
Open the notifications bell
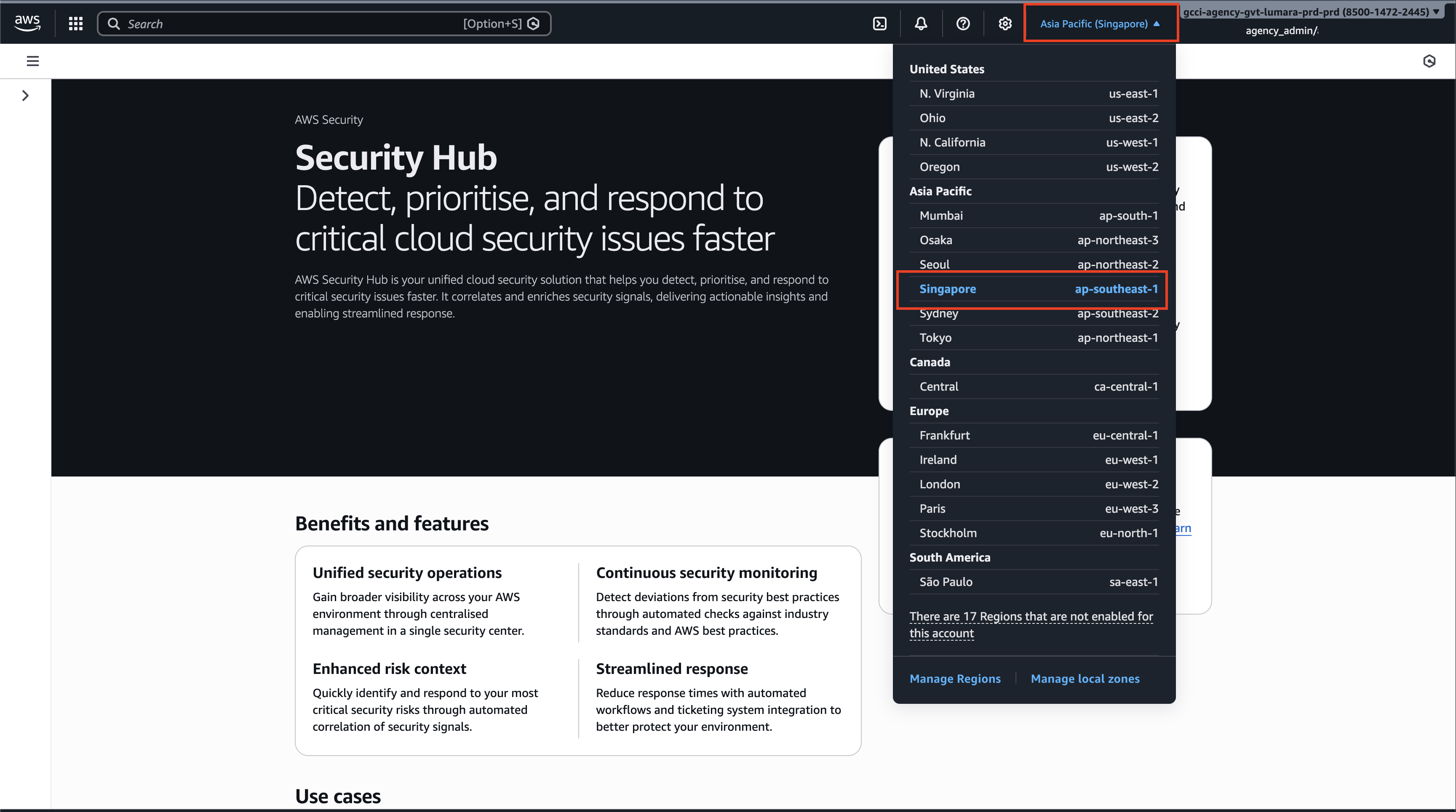coord(921,23)
